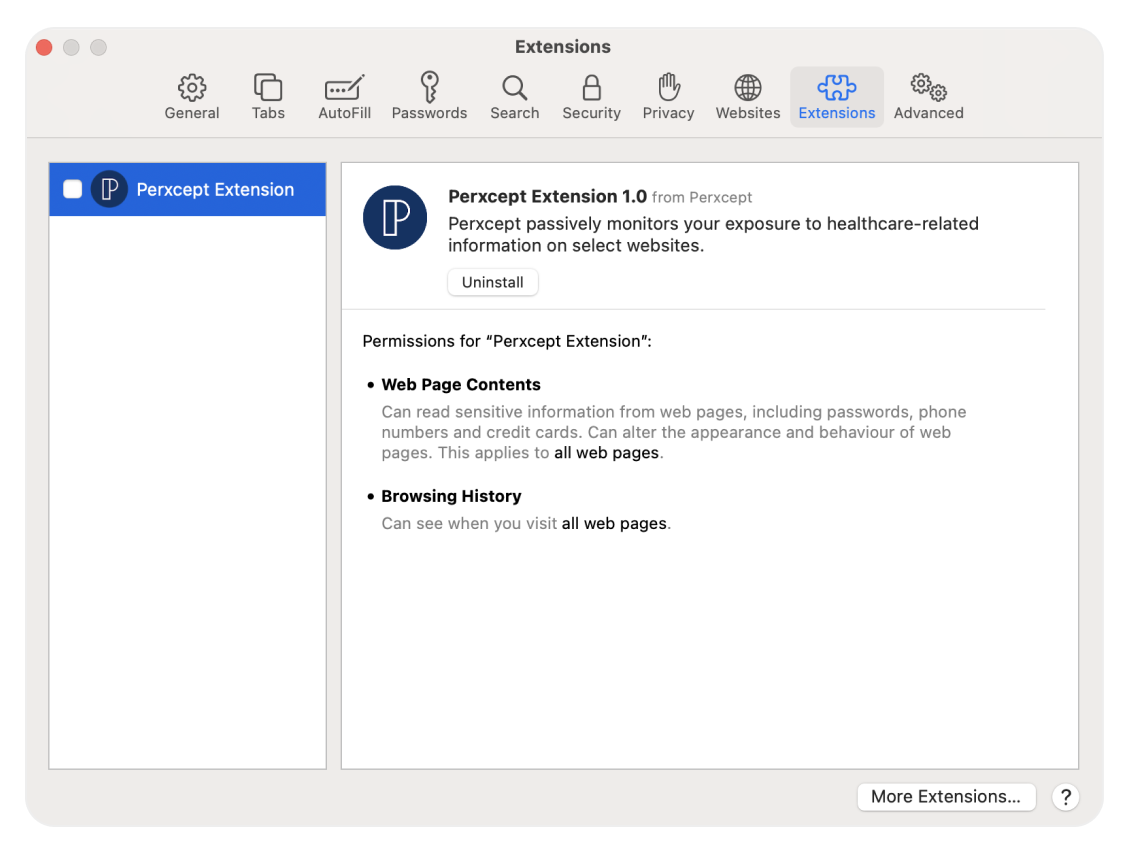Viewport: 1136px width, 857px height.
Task: Open More Extensions...
Action: click(x=946, y=797)
